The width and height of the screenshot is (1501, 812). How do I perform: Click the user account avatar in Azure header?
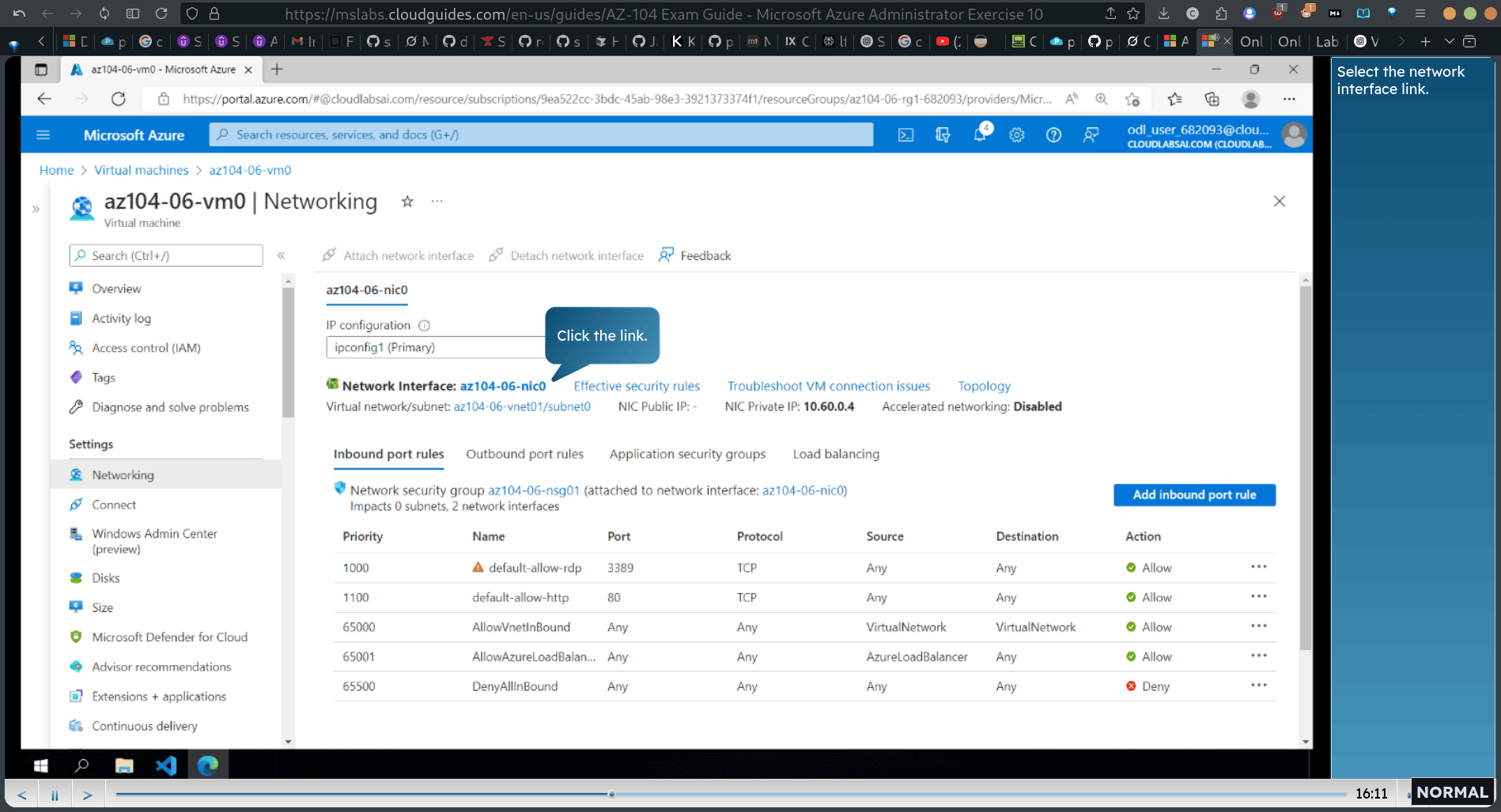[x=1294, y=135]
